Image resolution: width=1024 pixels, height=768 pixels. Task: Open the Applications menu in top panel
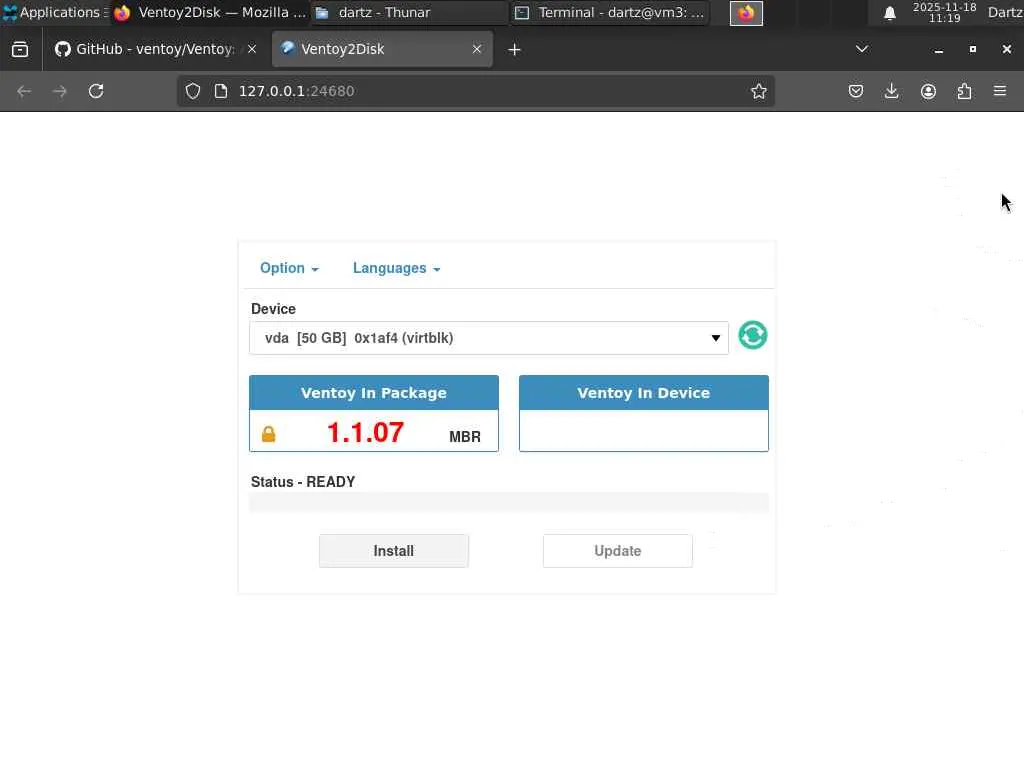[55, 12]
